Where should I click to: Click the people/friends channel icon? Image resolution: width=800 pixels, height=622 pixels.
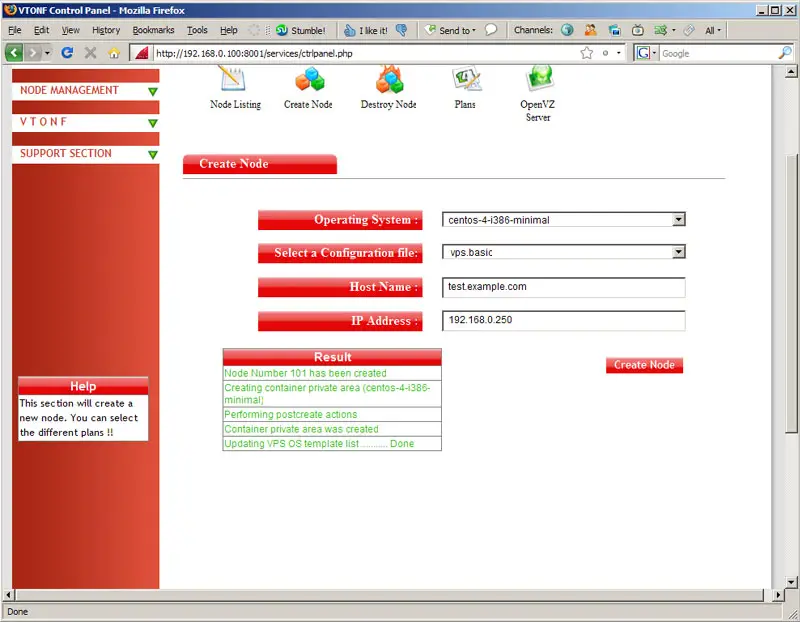[x=590, y=30]
